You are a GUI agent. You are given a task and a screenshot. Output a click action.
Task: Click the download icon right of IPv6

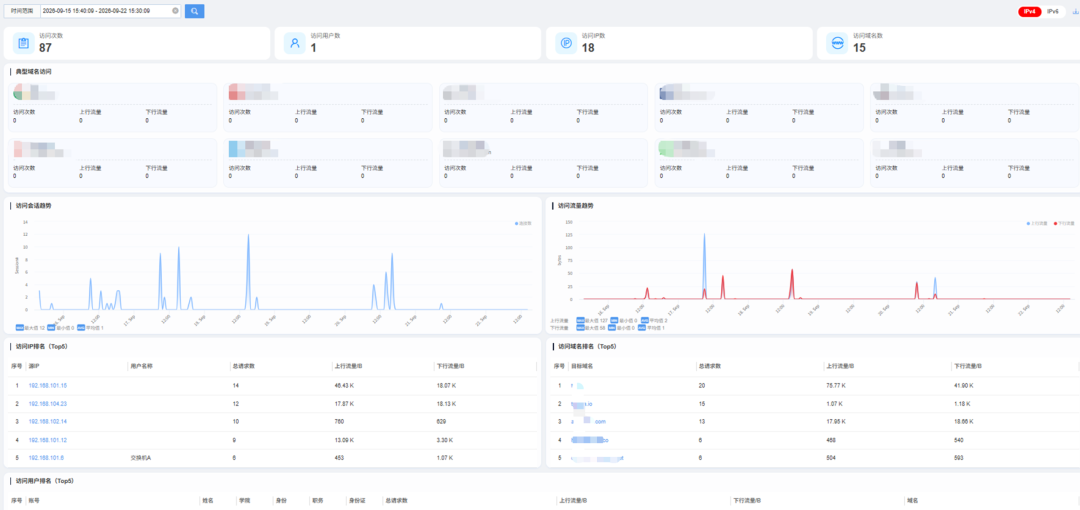(x=1075, y=12)
